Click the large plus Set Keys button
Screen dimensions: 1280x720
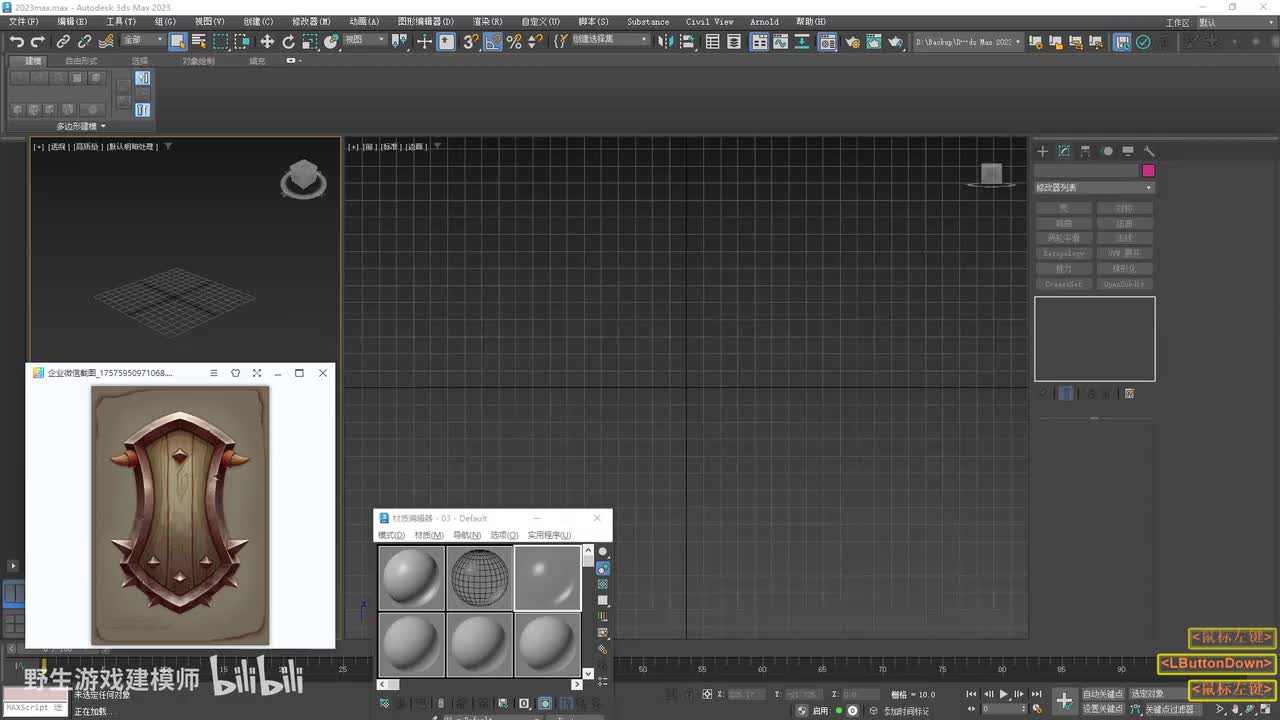[1065, 700]
